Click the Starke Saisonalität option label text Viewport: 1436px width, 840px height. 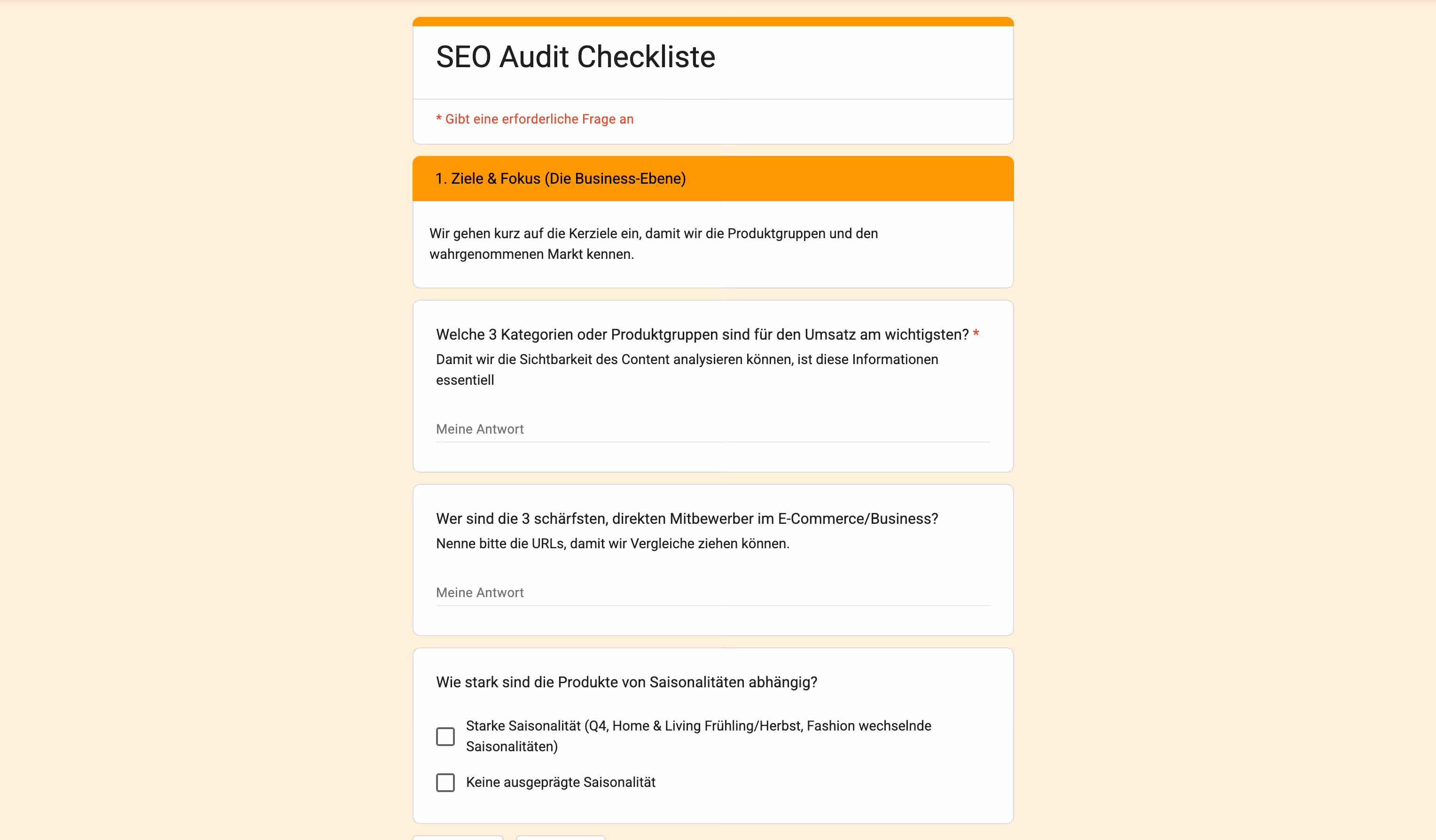coord(699,736)
